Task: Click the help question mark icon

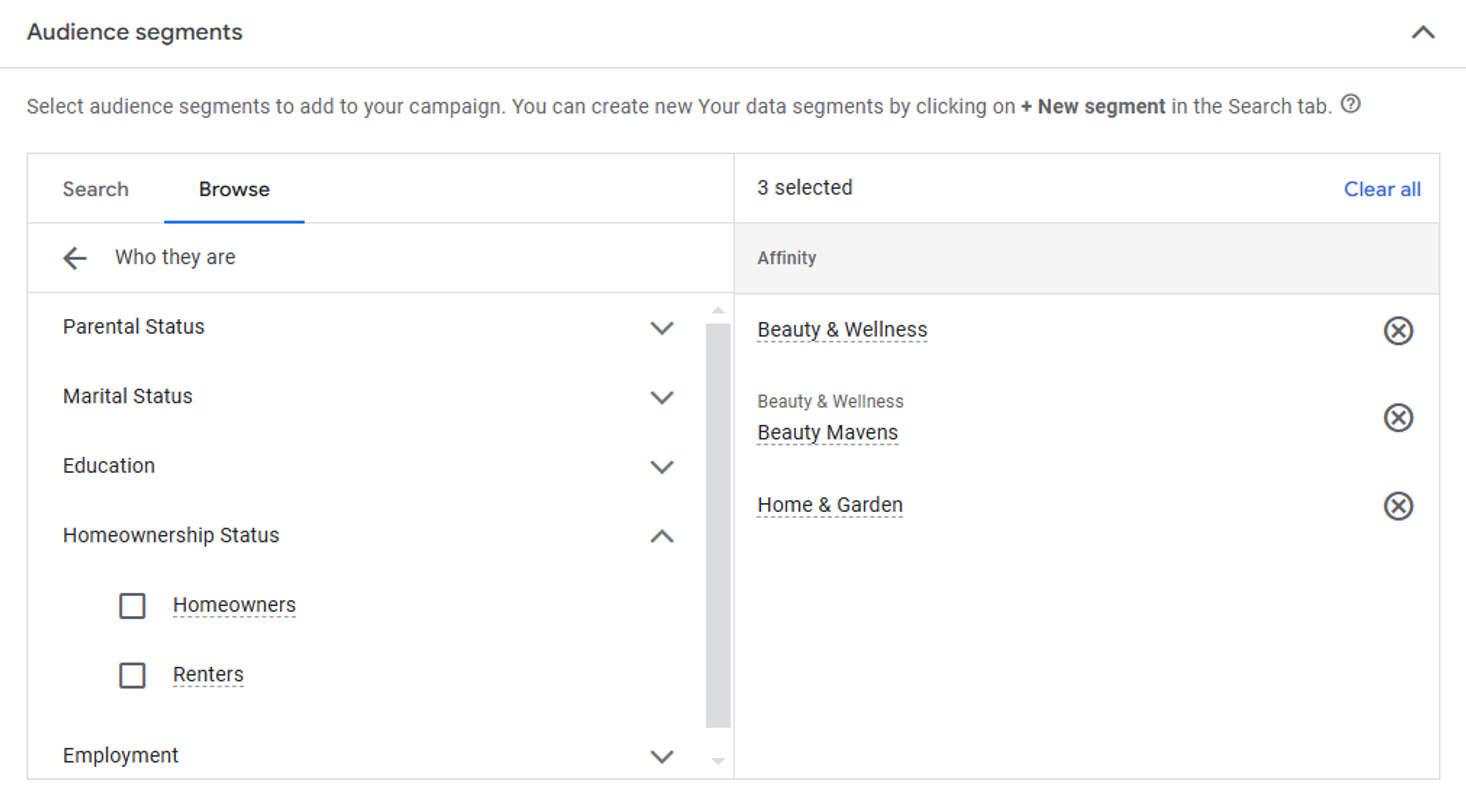Action: pos(1350,104)
